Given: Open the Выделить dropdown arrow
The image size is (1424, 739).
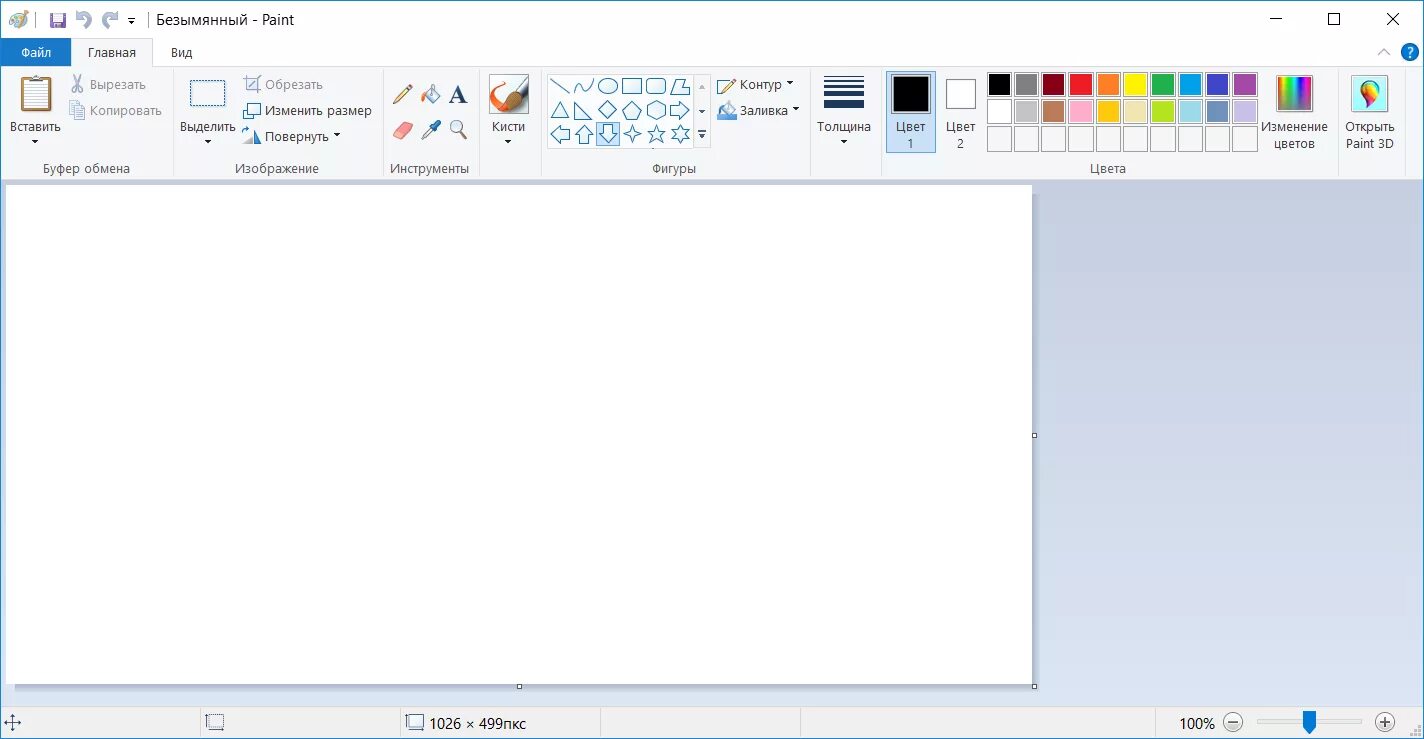Looking at the screenshot, I should 208,142.
